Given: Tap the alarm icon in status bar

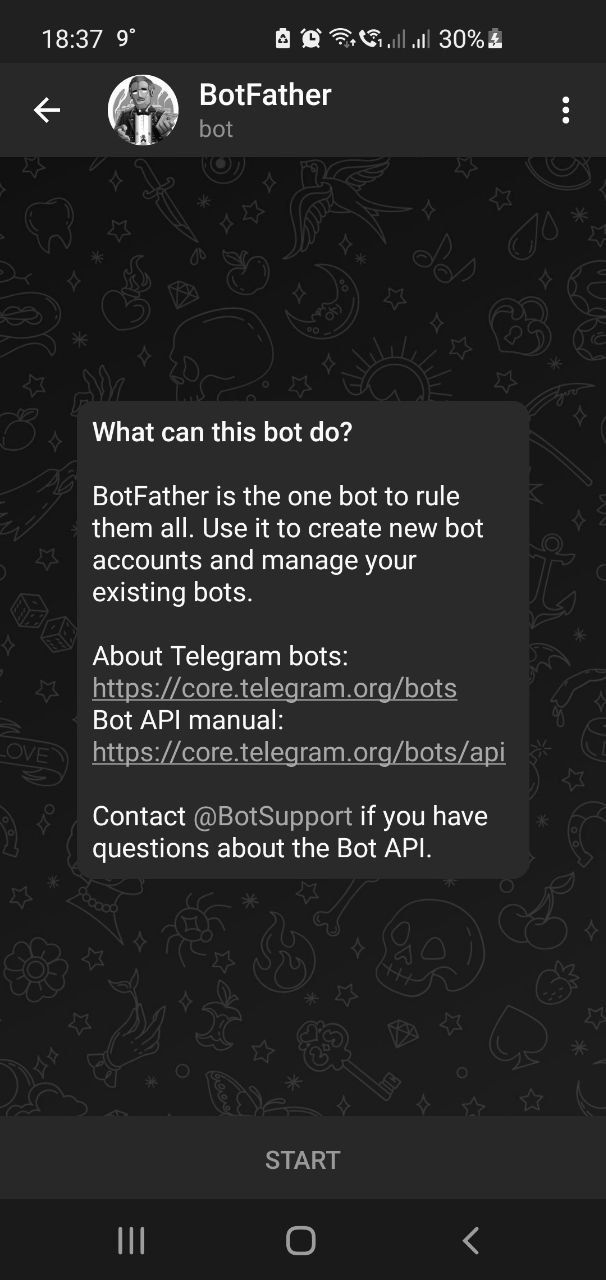Looking at the screenshot, I should [311, 38].
